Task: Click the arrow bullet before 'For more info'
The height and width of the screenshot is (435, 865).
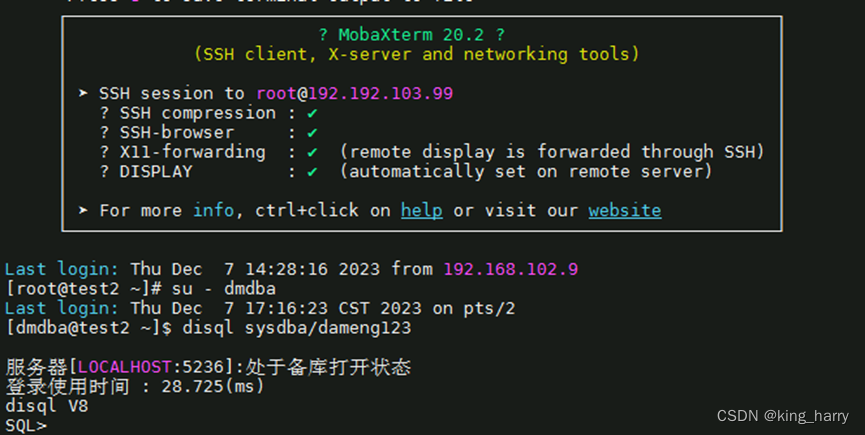Action: 83,210
